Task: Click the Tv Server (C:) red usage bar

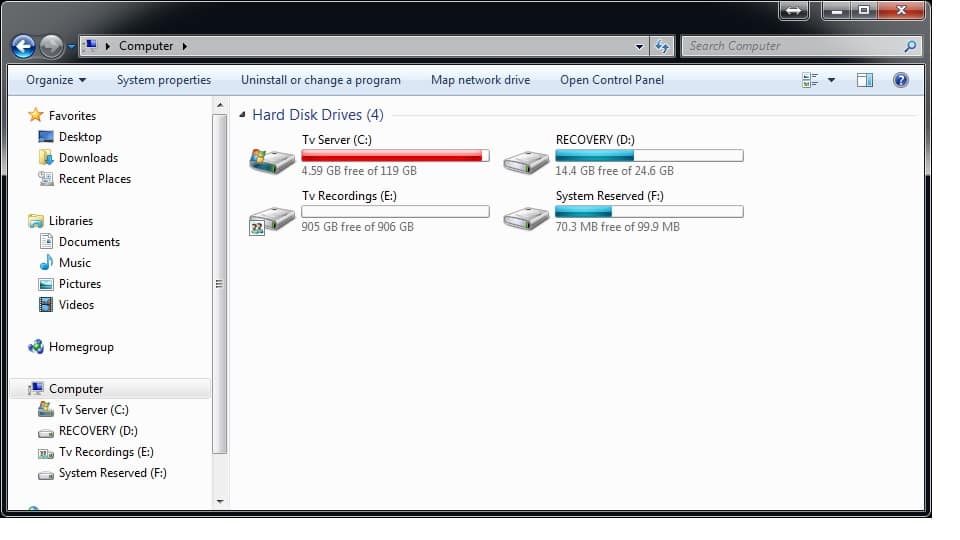Action: click(x=395, y=156)
